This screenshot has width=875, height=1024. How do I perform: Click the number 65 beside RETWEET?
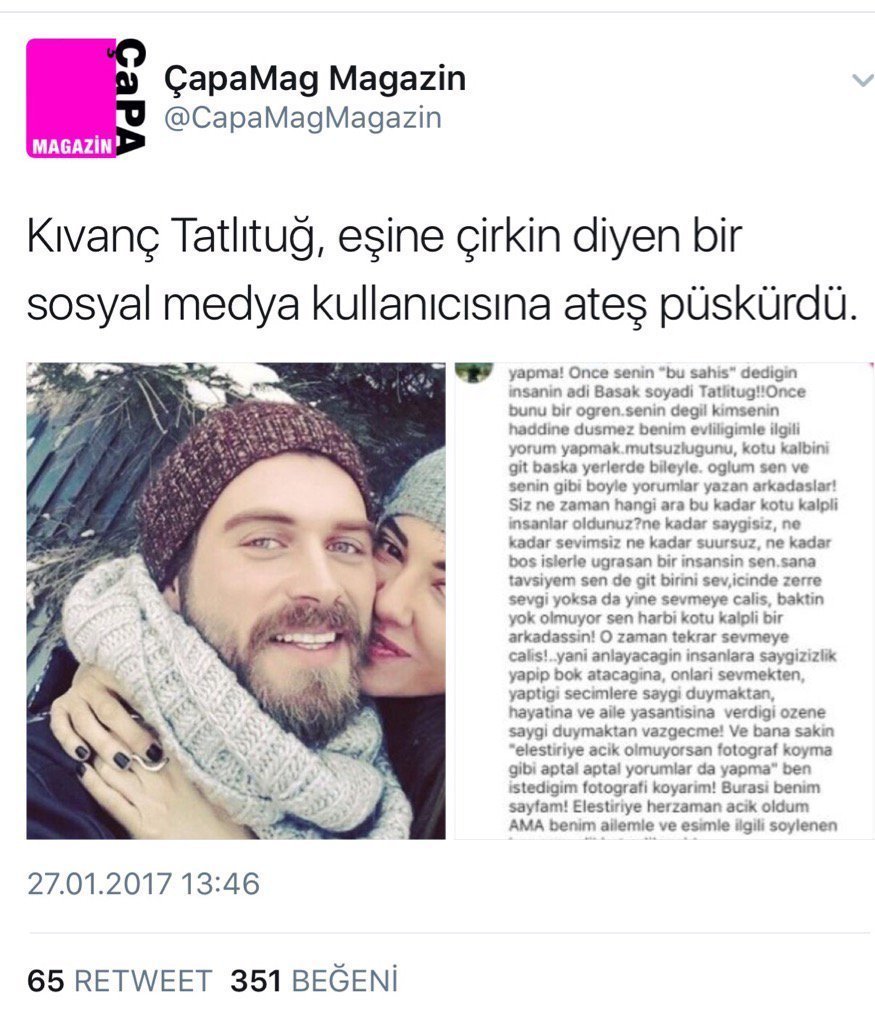point(46,981)
